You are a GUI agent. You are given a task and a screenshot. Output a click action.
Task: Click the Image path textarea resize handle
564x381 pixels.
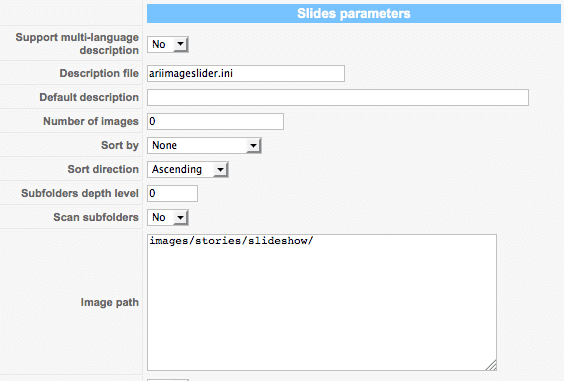492,366
